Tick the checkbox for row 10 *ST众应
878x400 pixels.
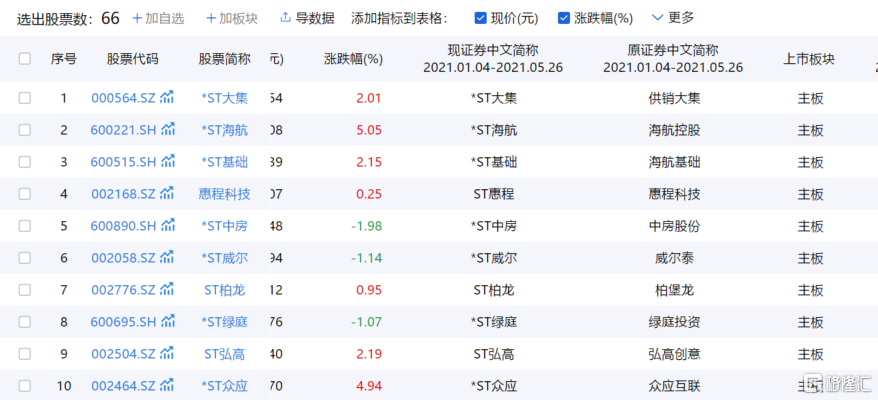tap(25, 385)
